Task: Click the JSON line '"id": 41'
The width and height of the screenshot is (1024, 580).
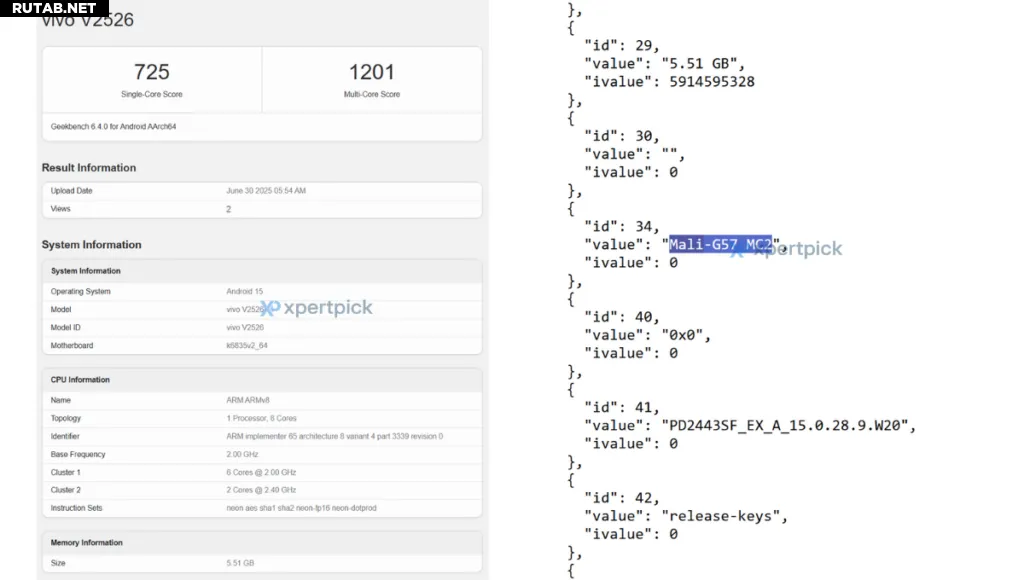Action: point(622,408)
